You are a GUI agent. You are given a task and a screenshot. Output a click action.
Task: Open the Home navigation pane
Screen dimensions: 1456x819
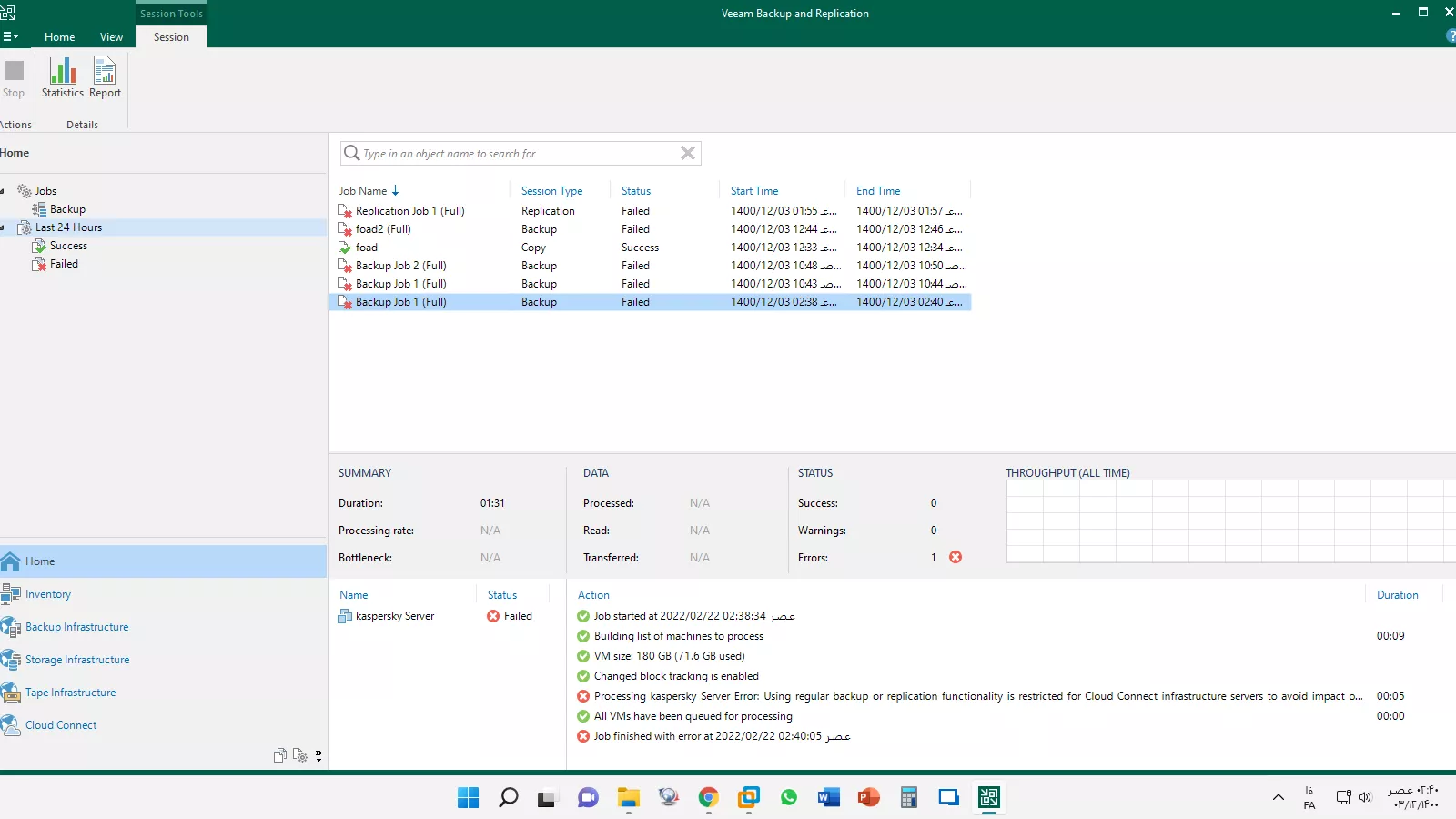coord(163,561)
